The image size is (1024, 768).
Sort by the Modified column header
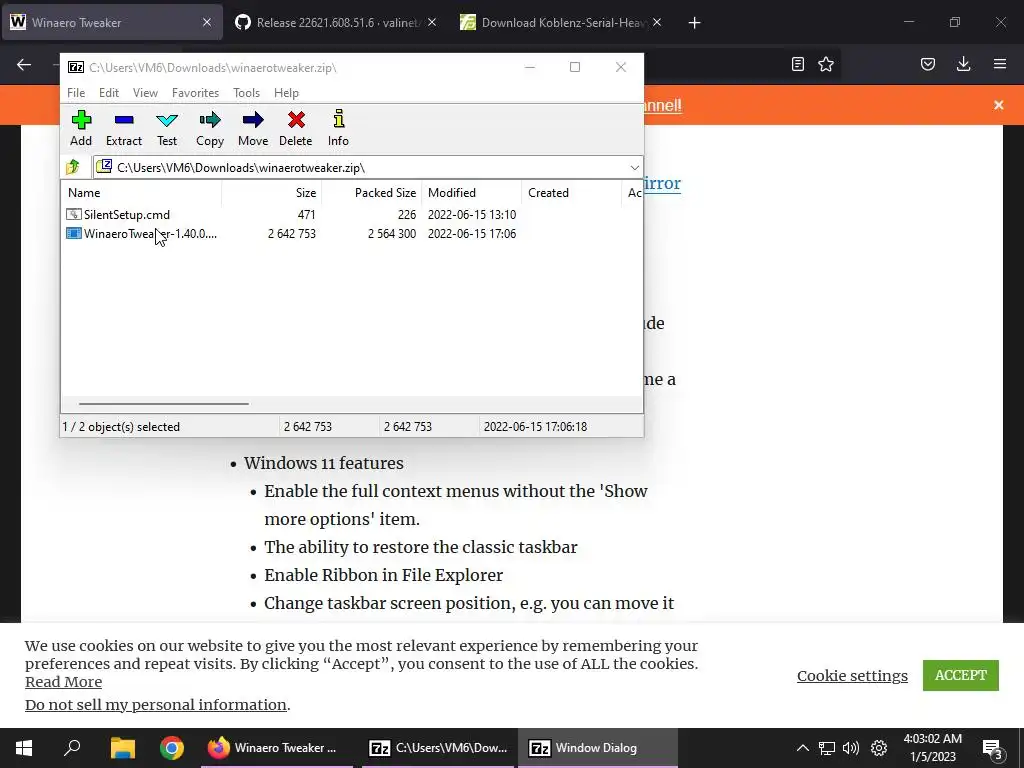[472, 193]
